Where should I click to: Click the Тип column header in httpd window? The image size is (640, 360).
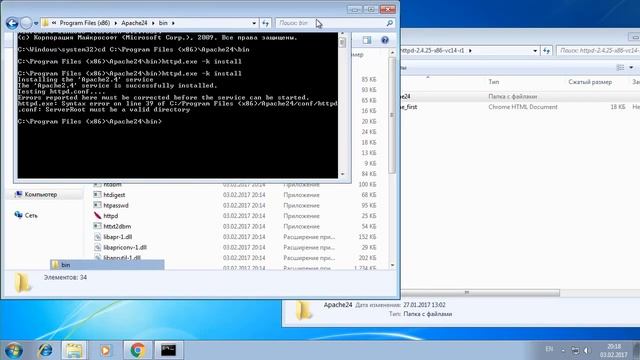[x=493, y=82]
